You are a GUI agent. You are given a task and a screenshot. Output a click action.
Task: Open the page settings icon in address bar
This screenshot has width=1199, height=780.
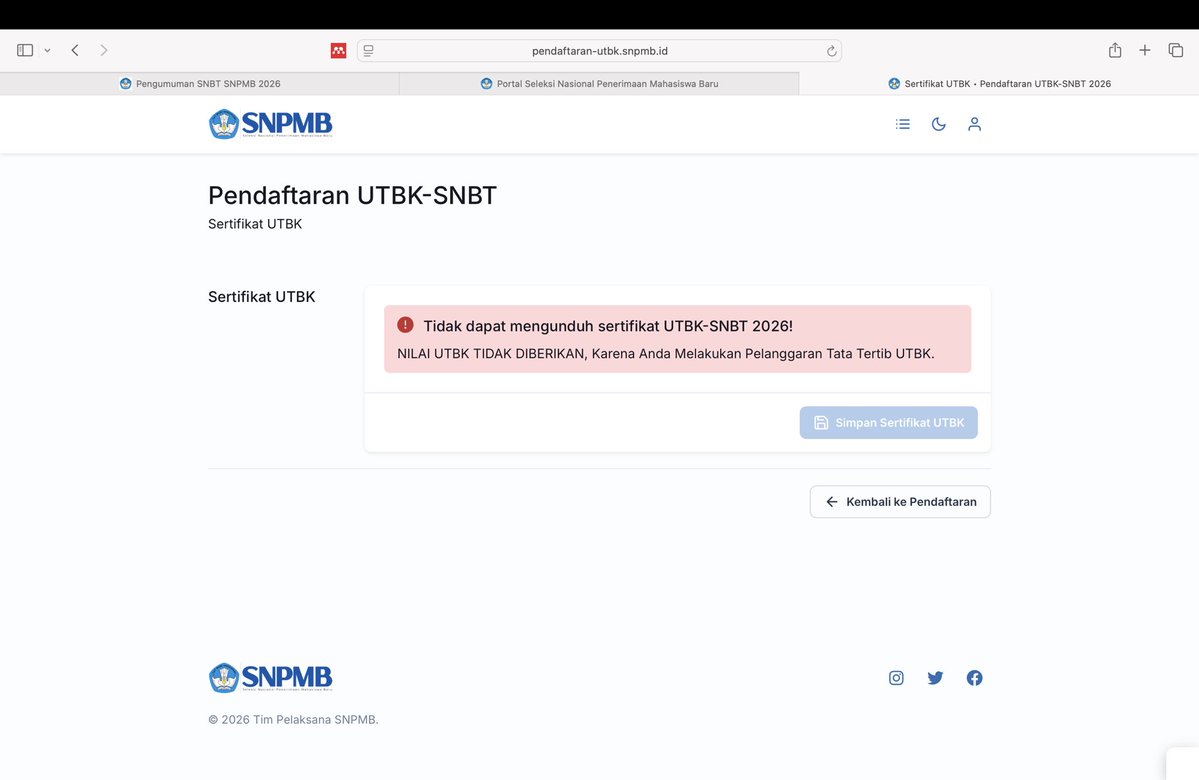tap(369, 50)
